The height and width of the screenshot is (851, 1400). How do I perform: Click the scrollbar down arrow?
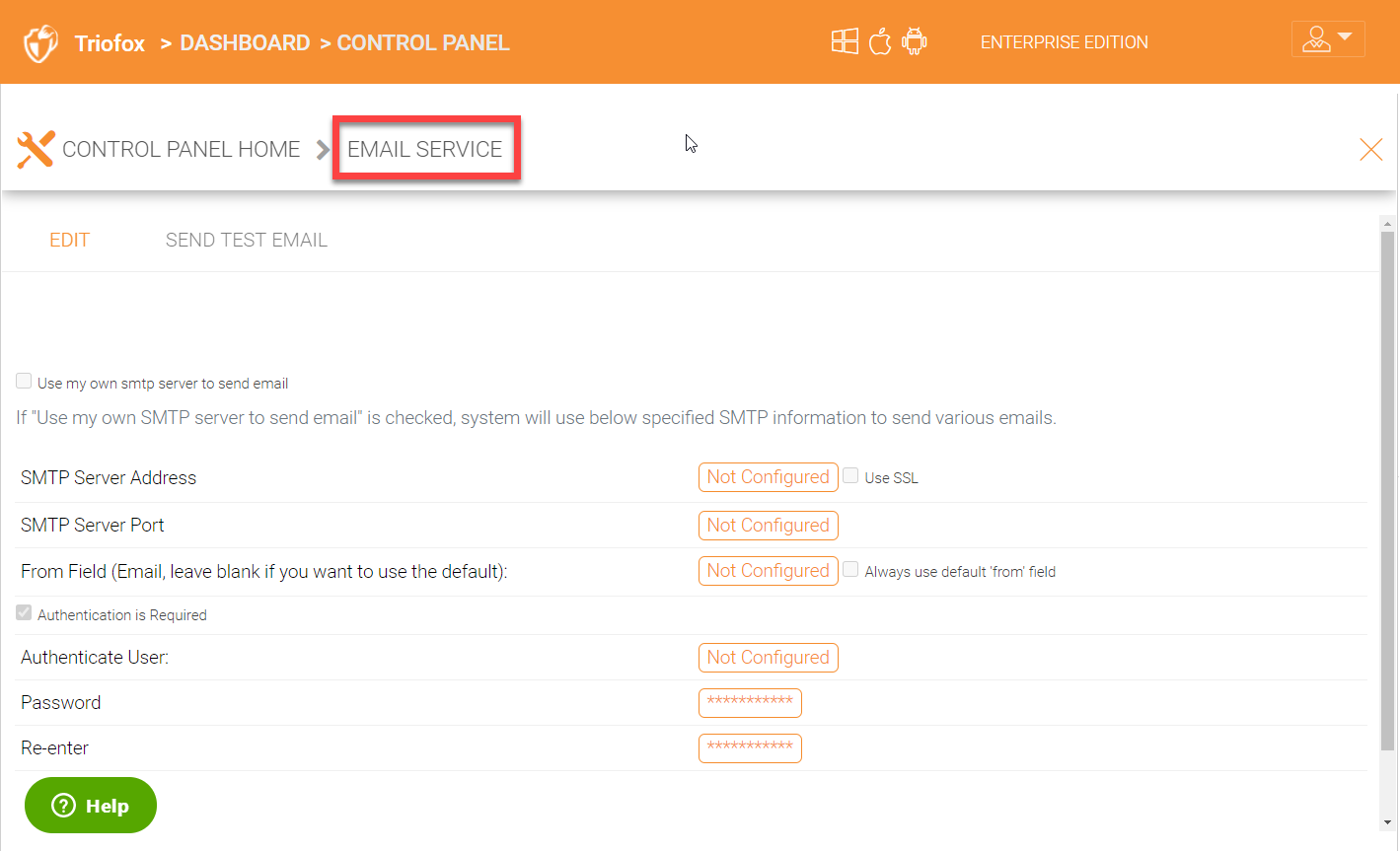(1387, 822)
